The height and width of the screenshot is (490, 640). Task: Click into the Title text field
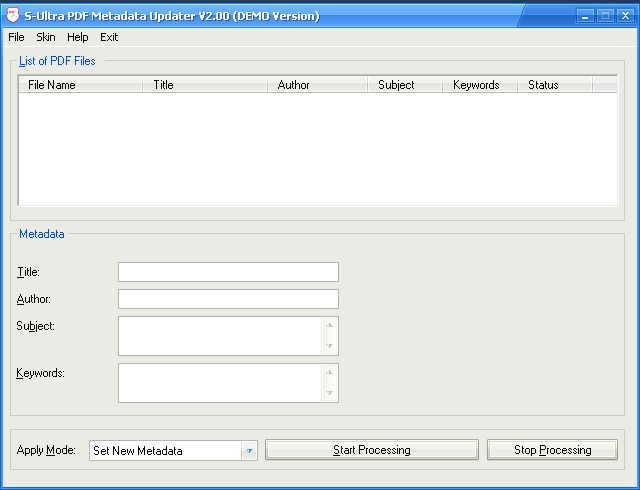[x=228, y=272]
